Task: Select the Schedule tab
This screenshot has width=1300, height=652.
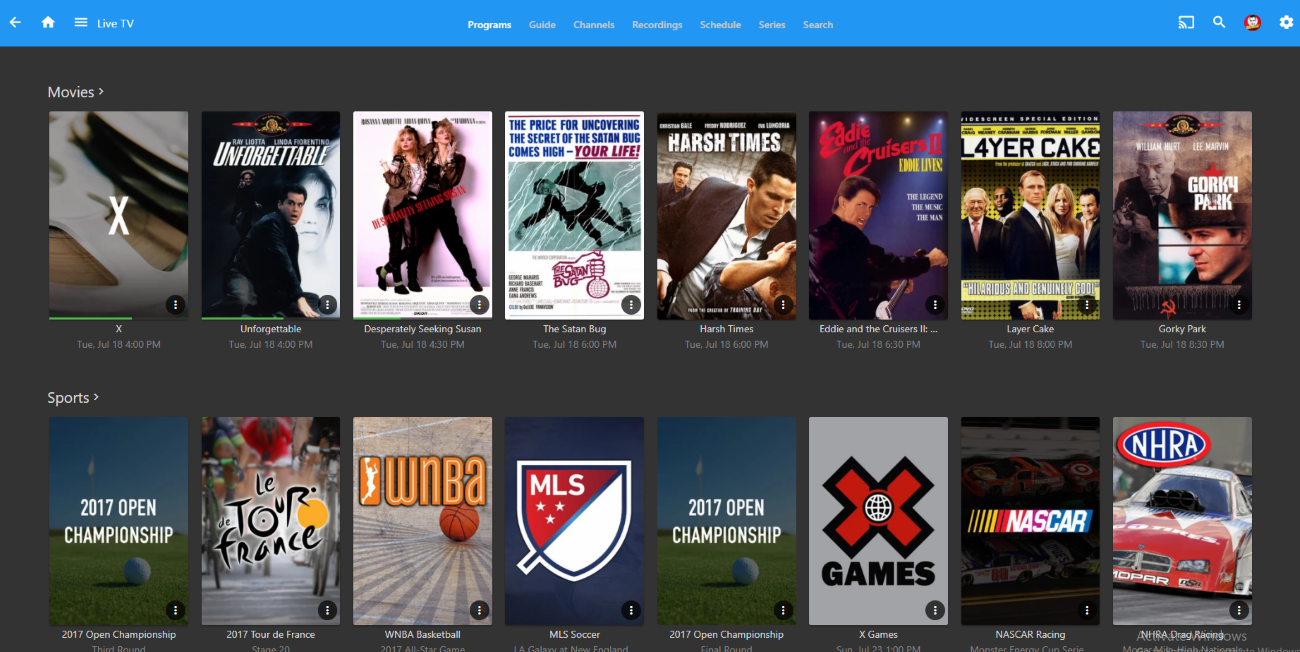Action: click(720, 25)
